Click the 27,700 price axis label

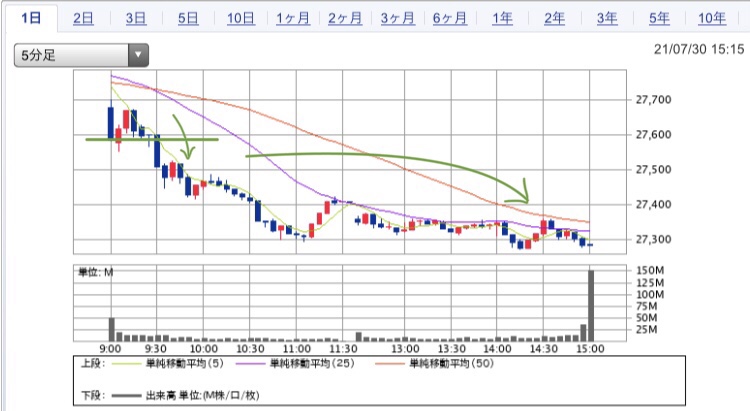coord(653,100)
